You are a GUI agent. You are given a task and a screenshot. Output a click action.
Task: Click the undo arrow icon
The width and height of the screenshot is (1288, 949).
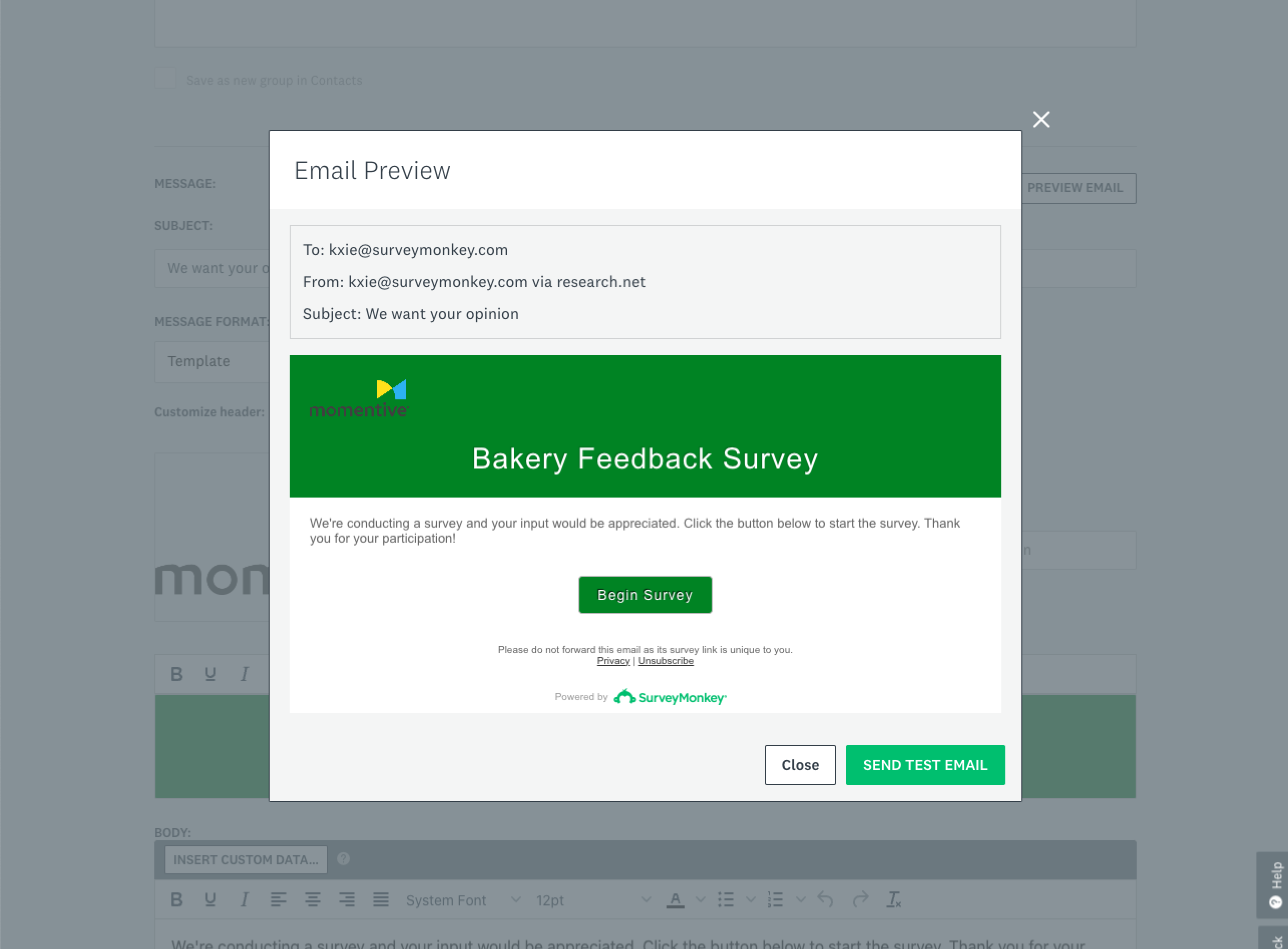click(825, 899)
